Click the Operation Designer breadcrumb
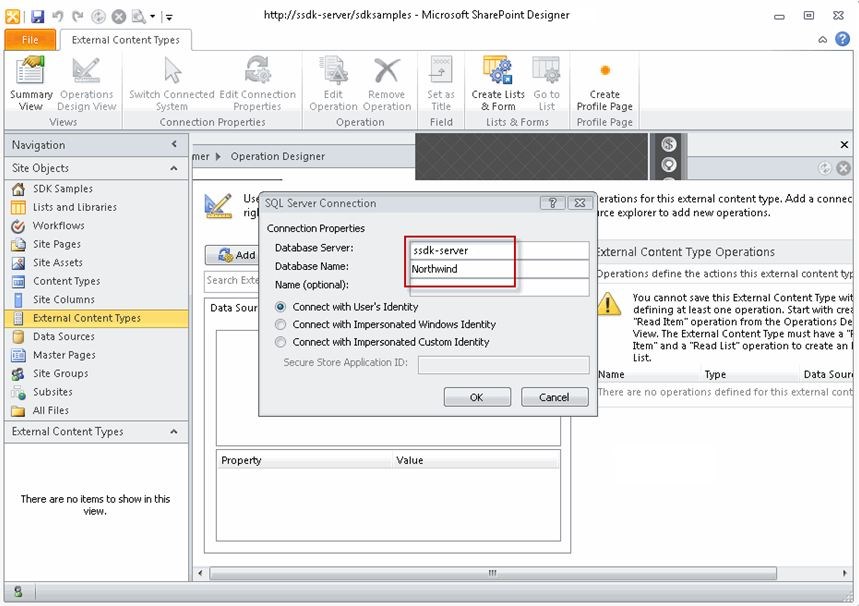This screenshot has width=859, height=606. click(x=278, y=157)
